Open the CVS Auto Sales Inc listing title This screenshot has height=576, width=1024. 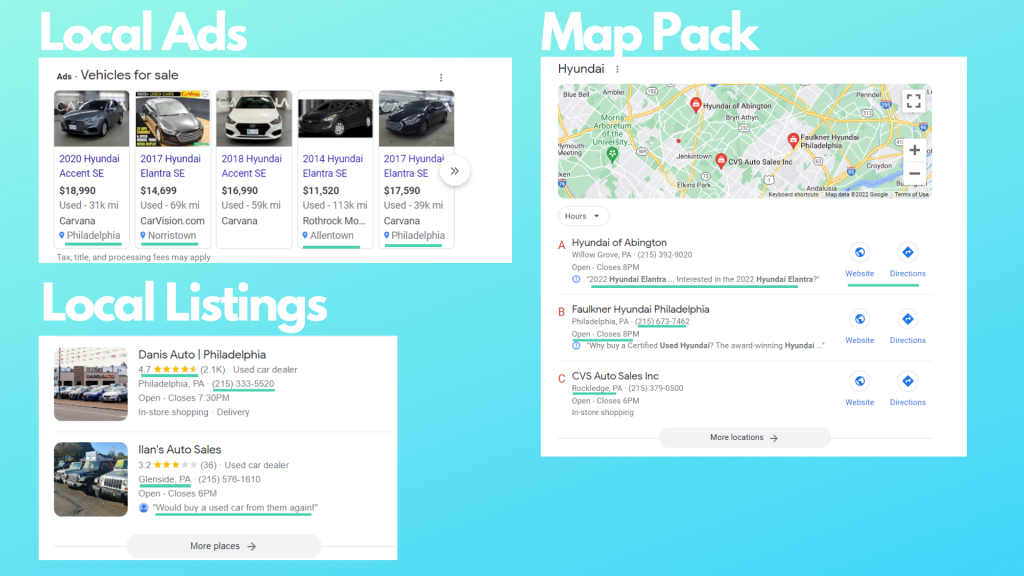pos(615,376)
